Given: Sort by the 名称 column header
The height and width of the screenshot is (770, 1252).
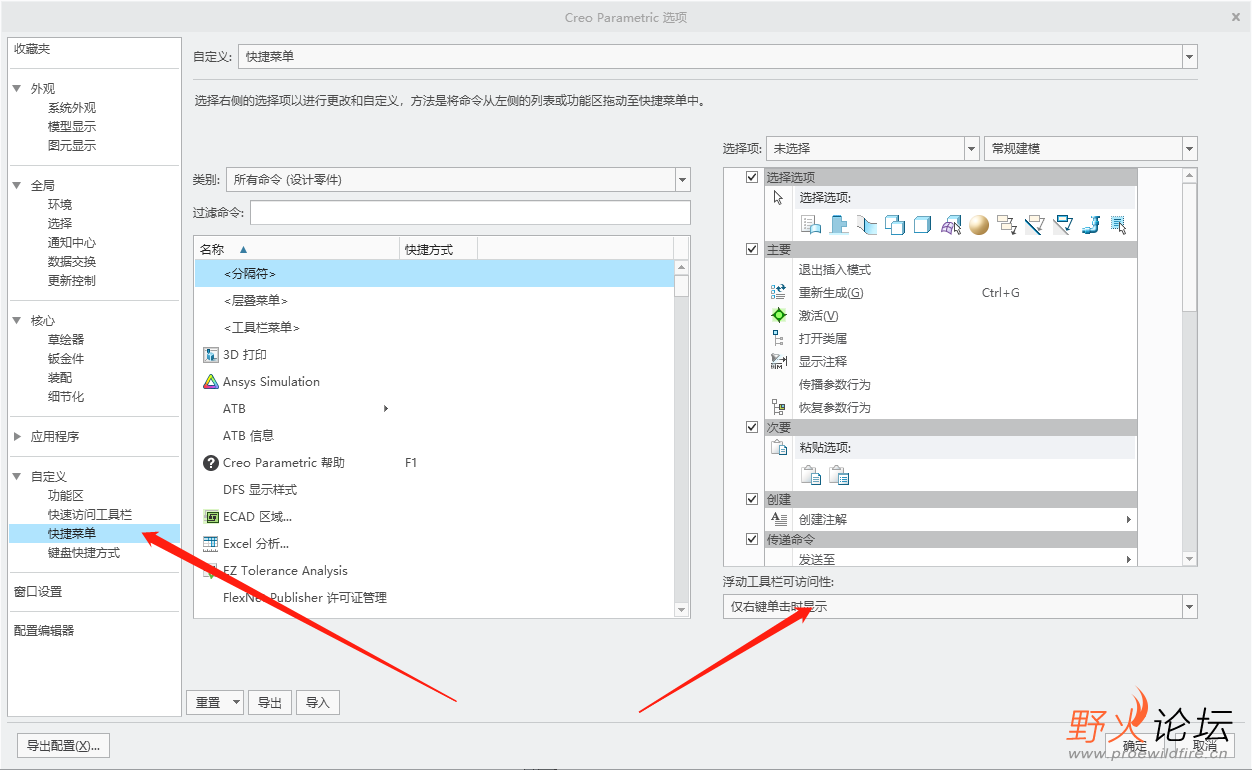Looking at the screenshot, I should [296, 249].
